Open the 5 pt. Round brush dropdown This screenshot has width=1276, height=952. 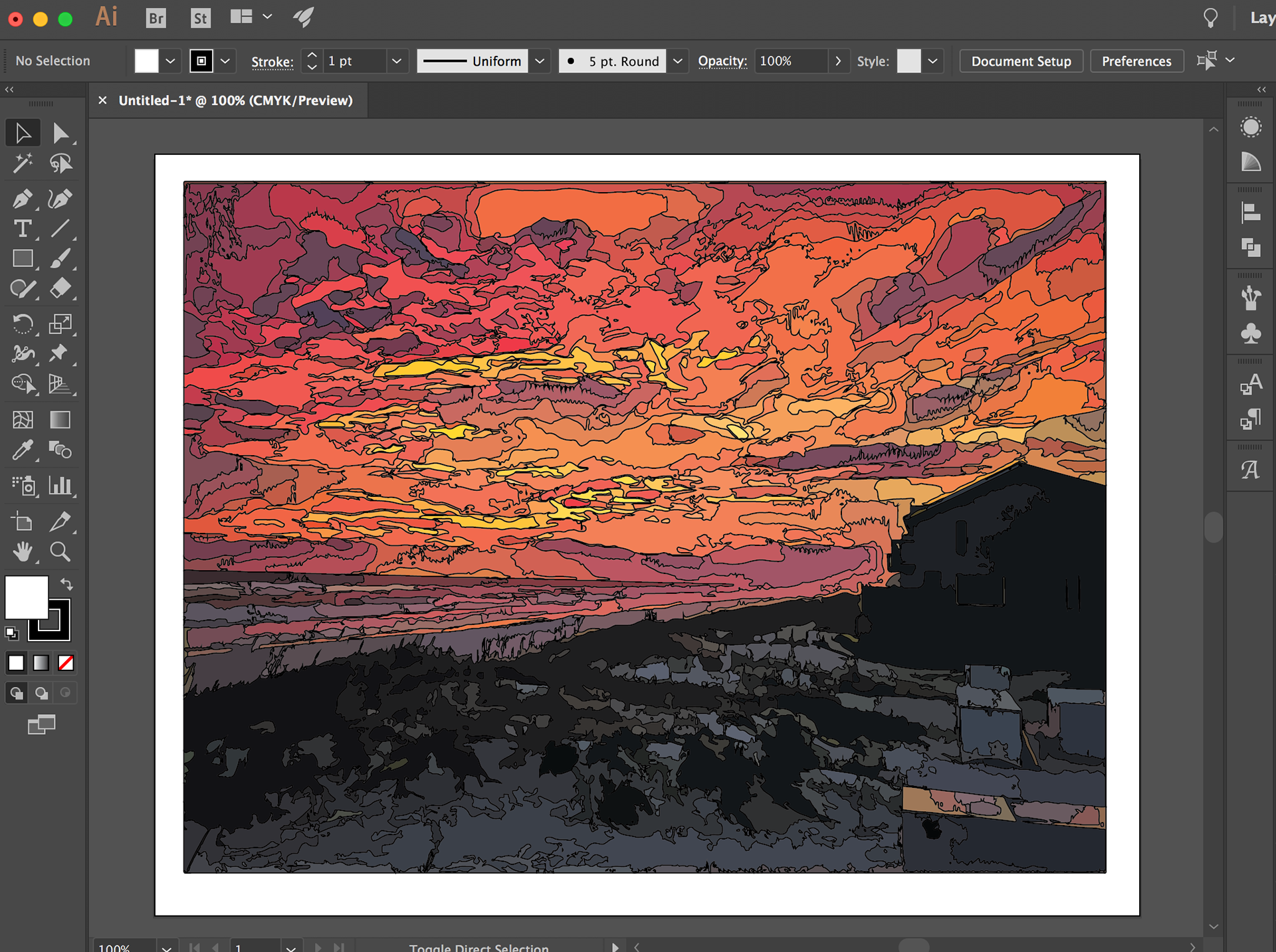677,61
